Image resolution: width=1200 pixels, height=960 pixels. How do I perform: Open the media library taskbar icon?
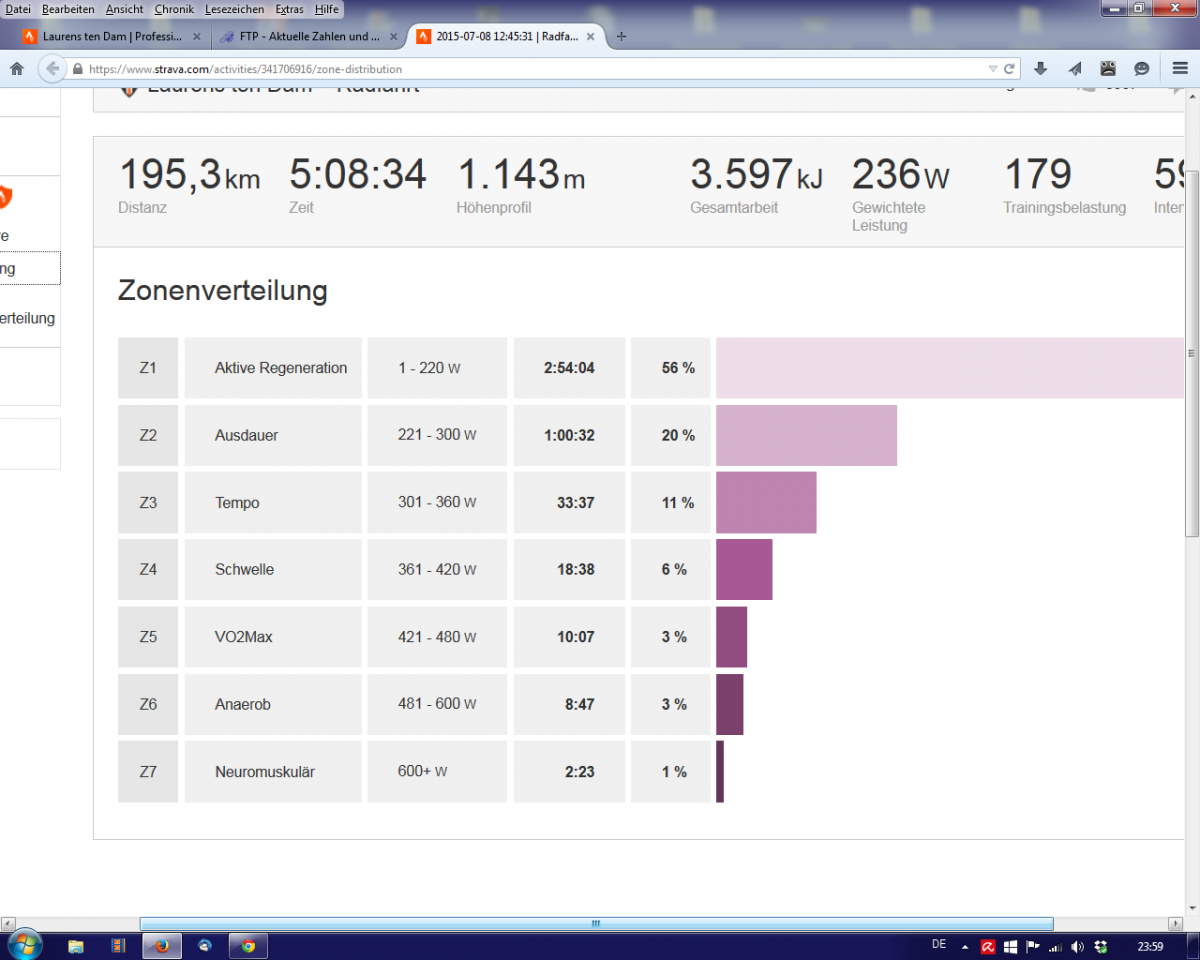(118, 945)
